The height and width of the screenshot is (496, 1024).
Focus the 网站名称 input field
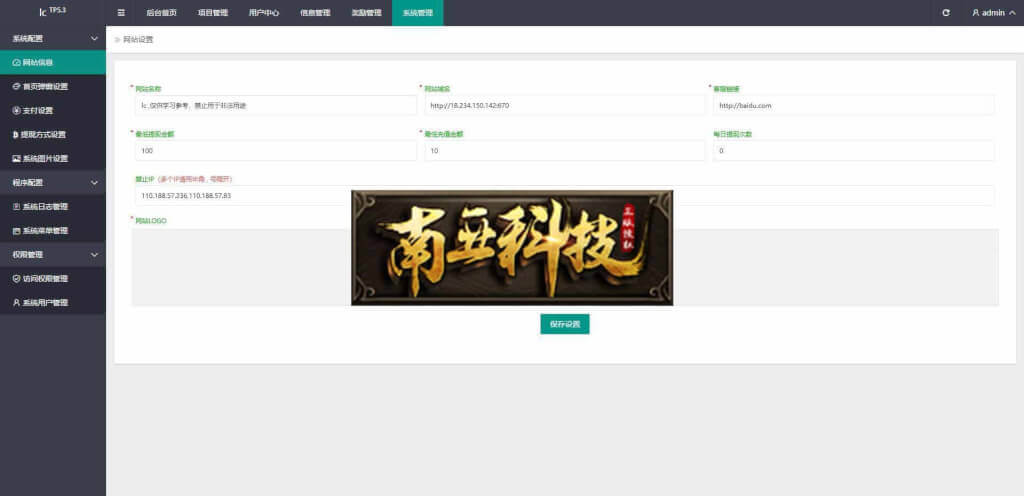pos(276,105)
